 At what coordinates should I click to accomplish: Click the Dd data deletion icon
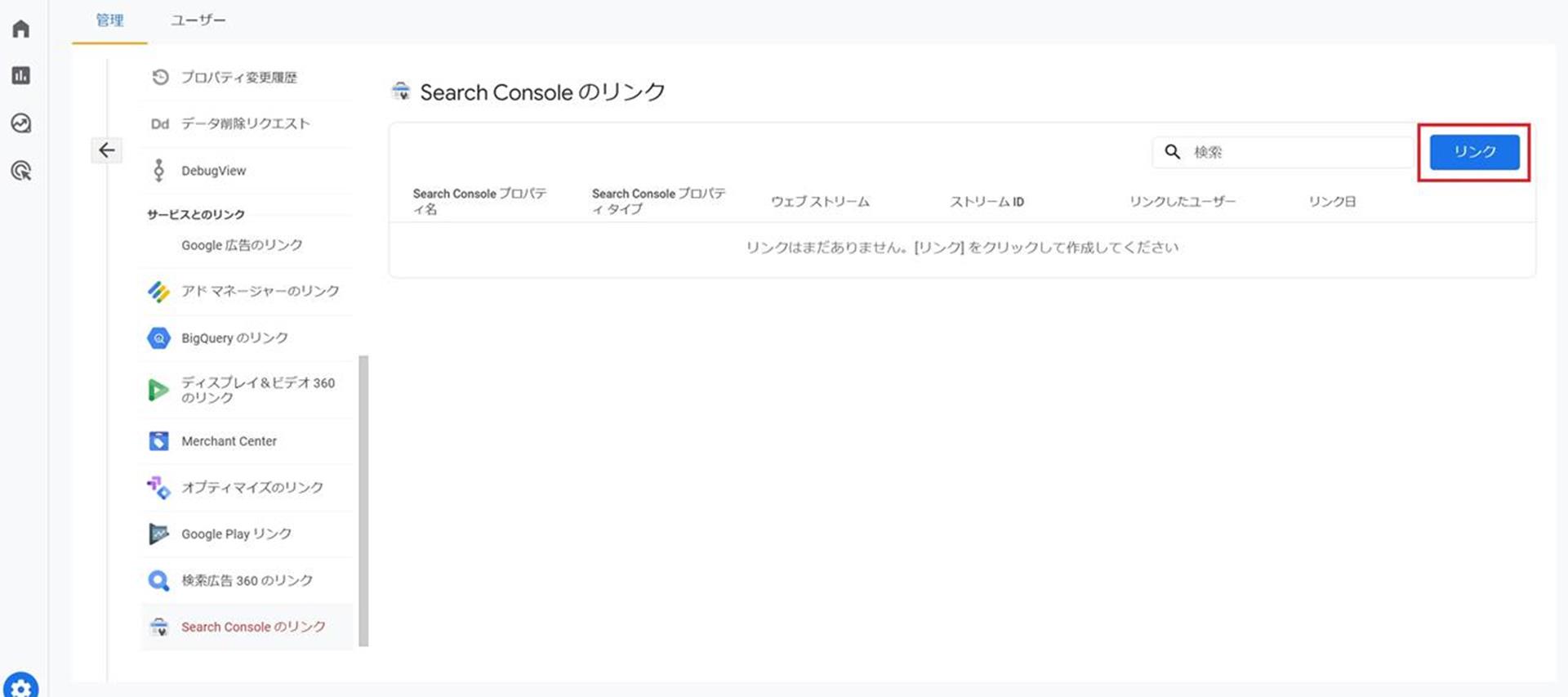tap(159, 123)
